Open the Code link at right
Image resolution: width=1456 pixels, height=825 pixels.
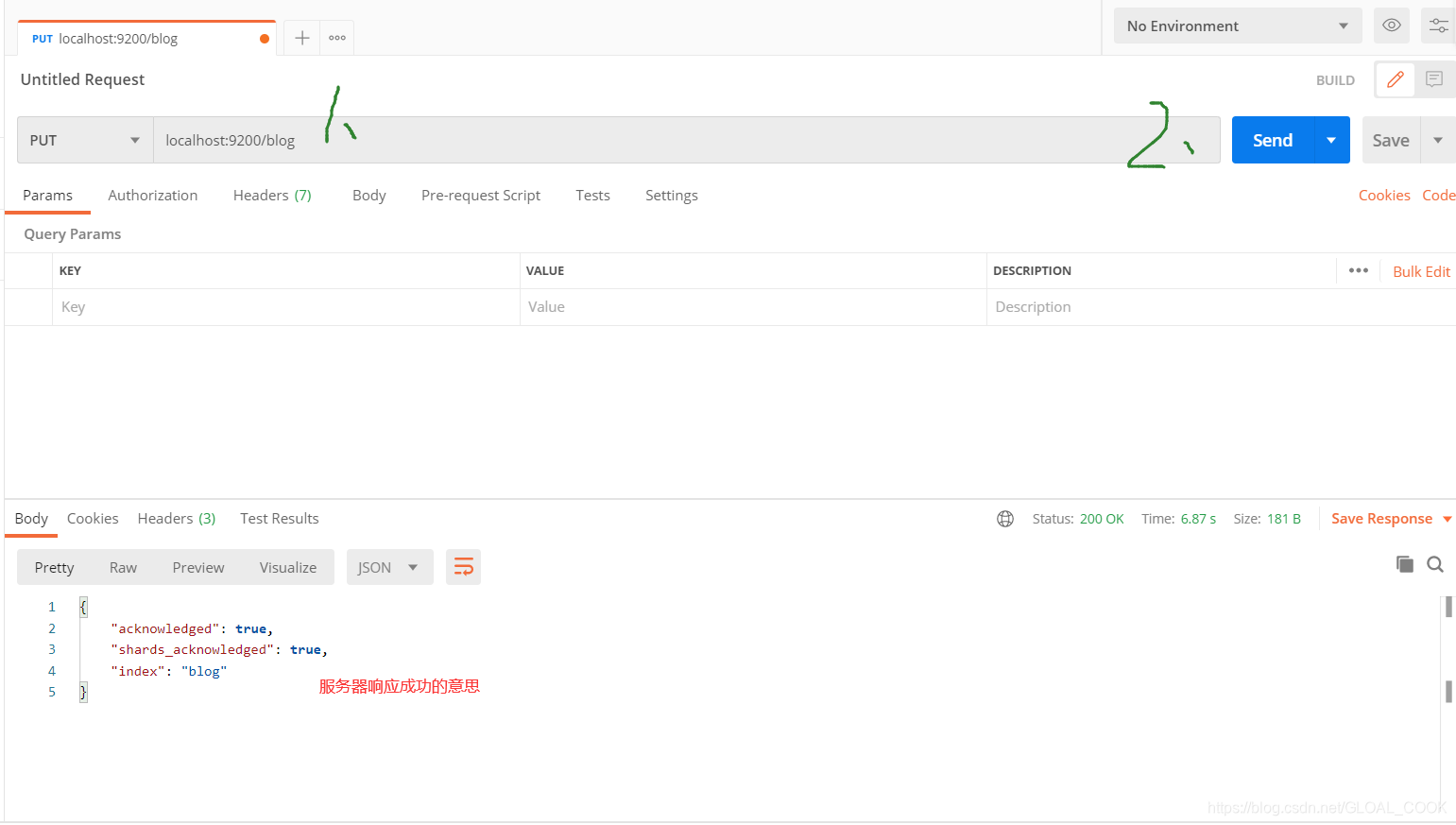click(1438, 195)
